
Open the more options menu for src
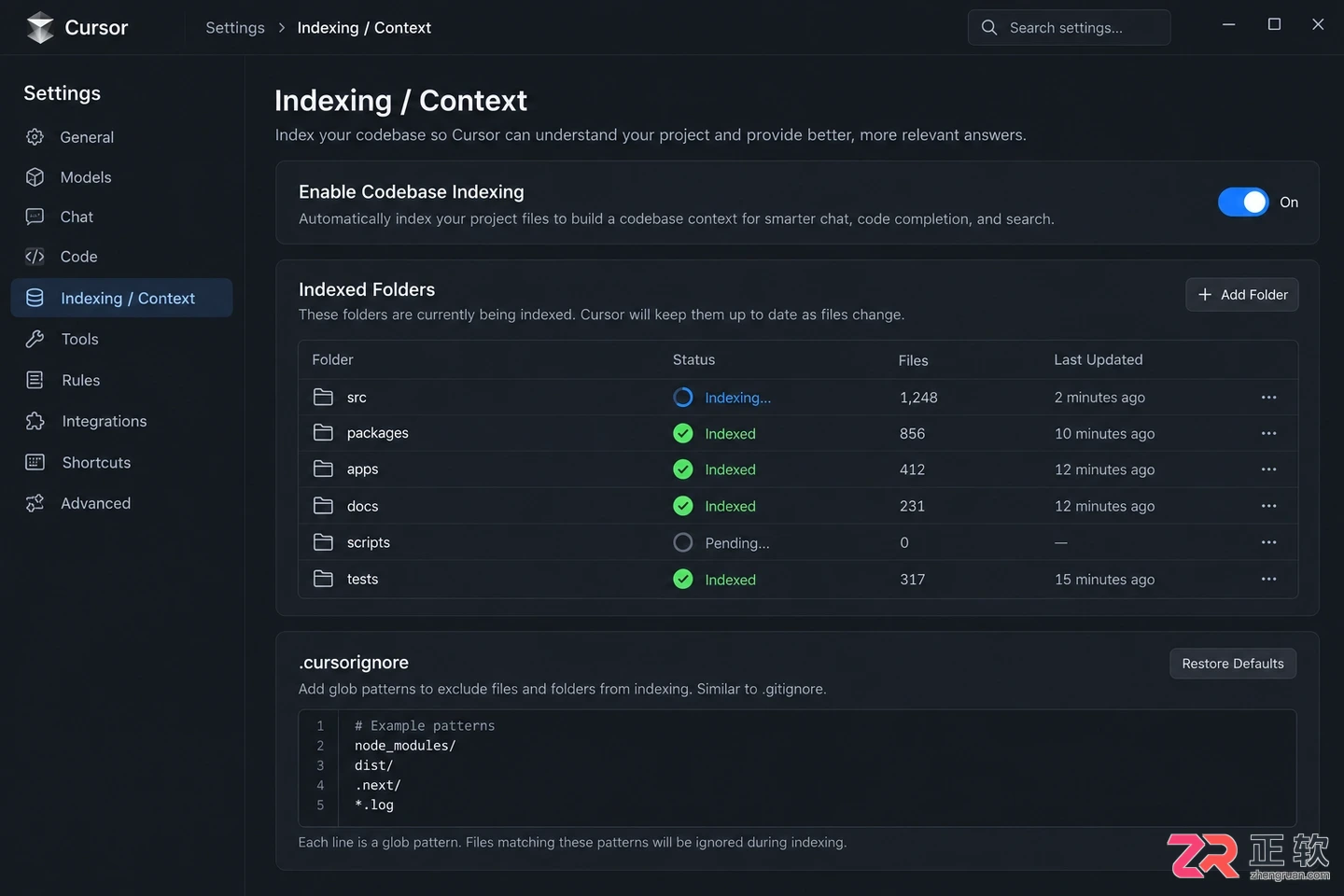click(x=1268, y=398)
